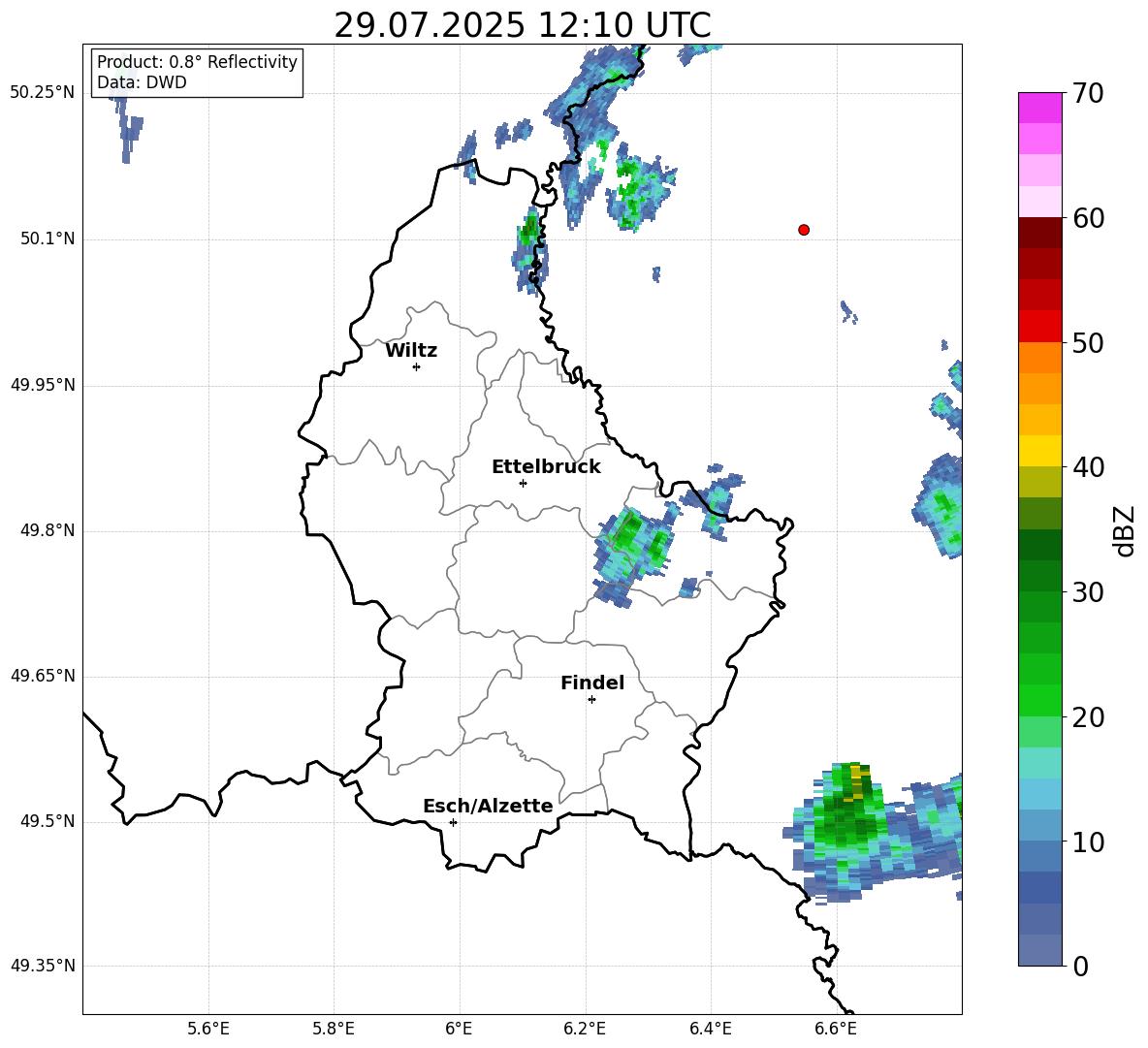Click the 60 tick on colorbar
This screenshot has height=1048, width=1148.
1087,218
